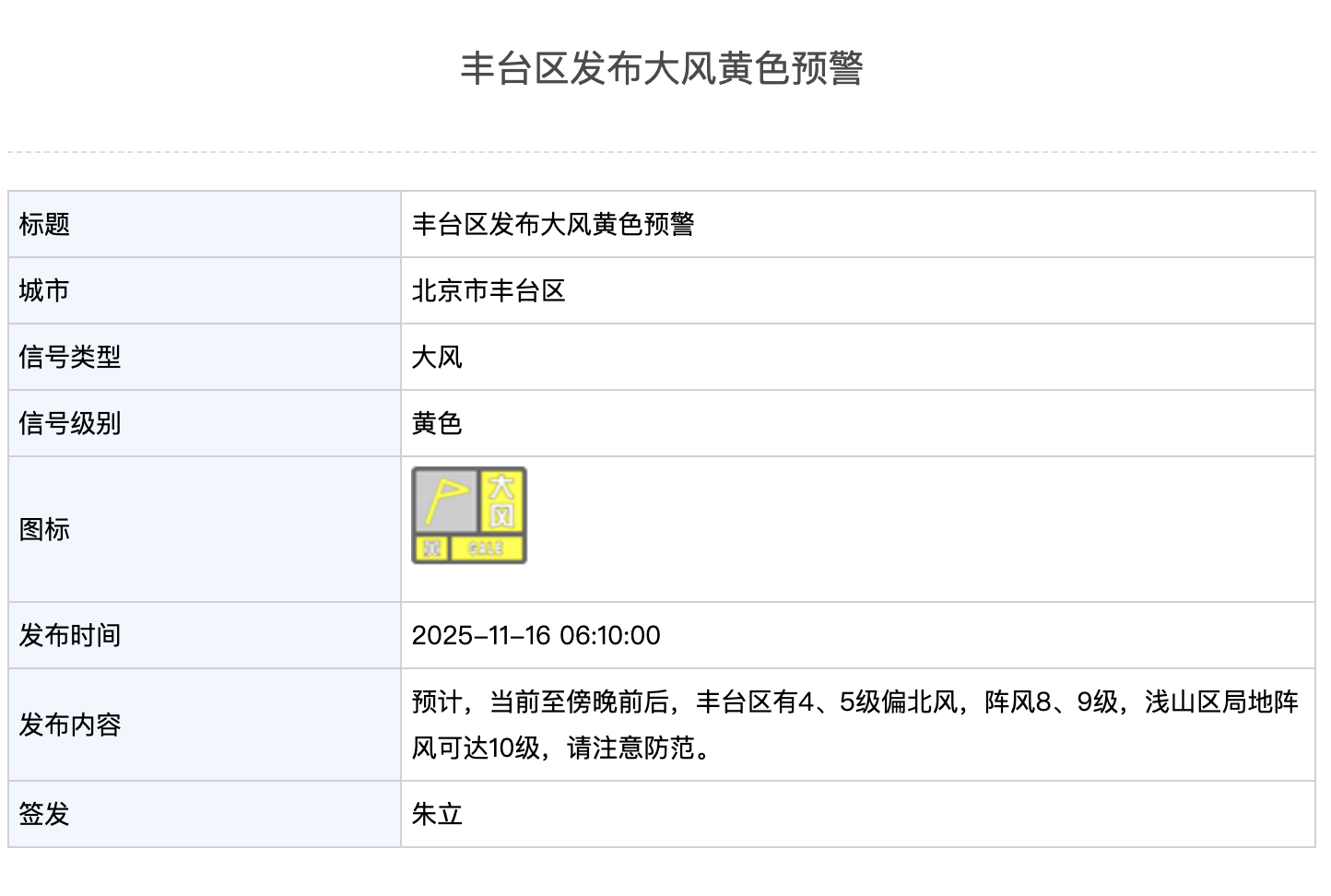This screenshot has height=896, width=1331.
Task: Select the 发布内容 row label
Action: click(x=70, y=725)
